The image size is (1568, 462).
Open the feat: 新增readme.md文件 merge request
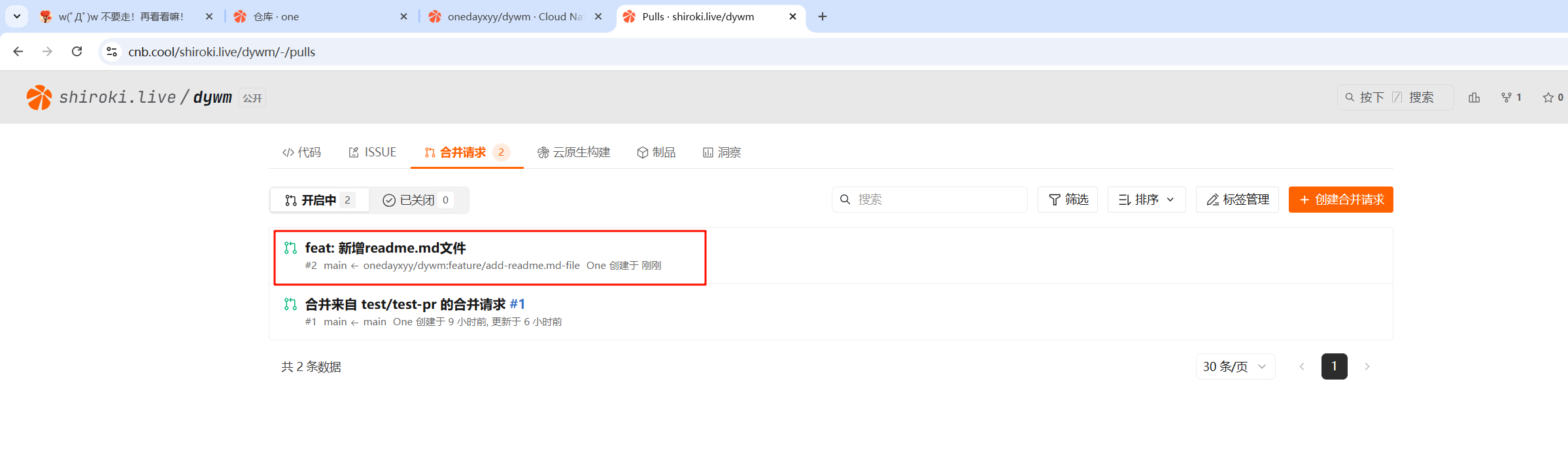pos(385,248)
